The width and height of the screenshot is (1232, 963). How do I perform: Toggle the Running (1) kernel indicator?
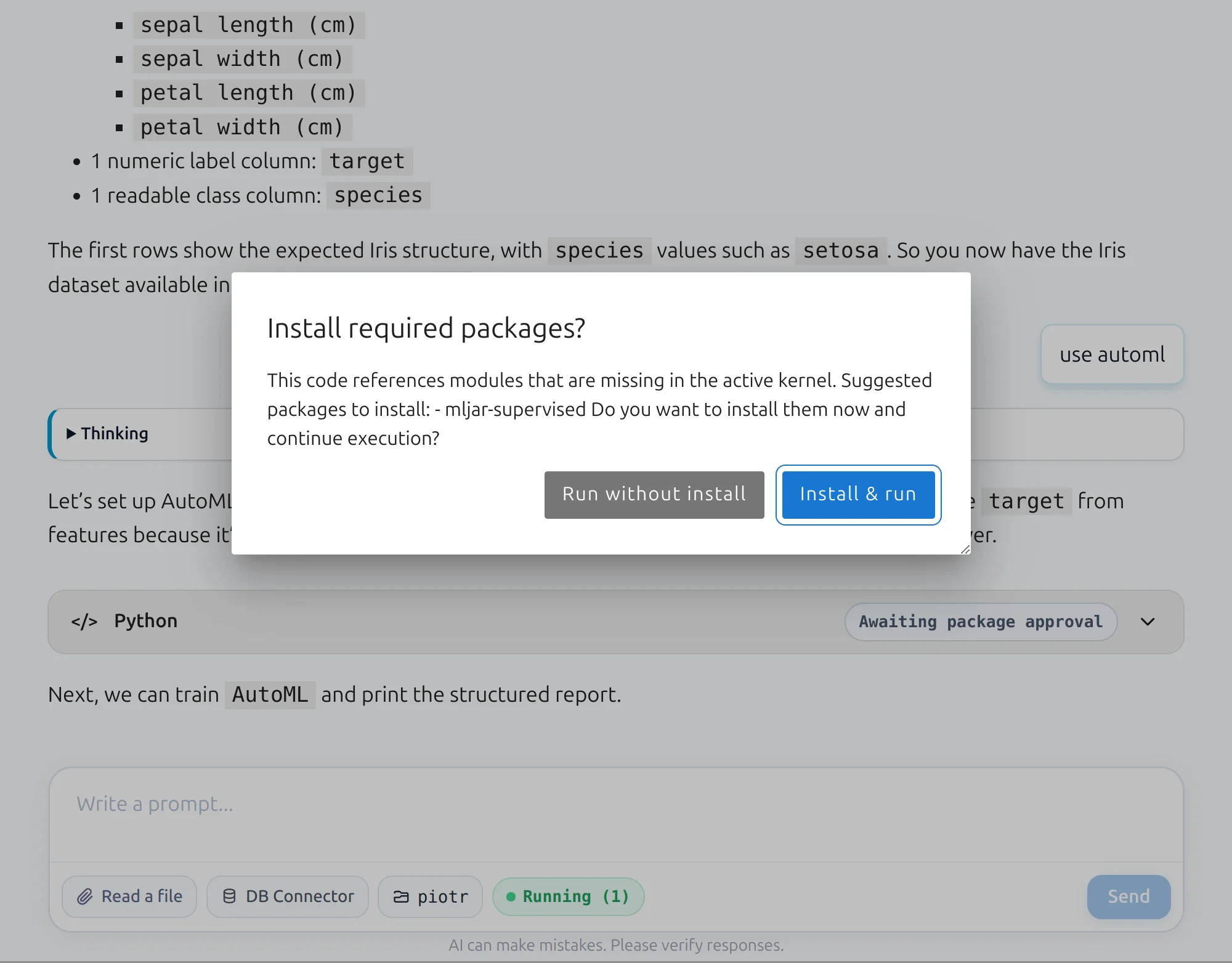[568, 896]
